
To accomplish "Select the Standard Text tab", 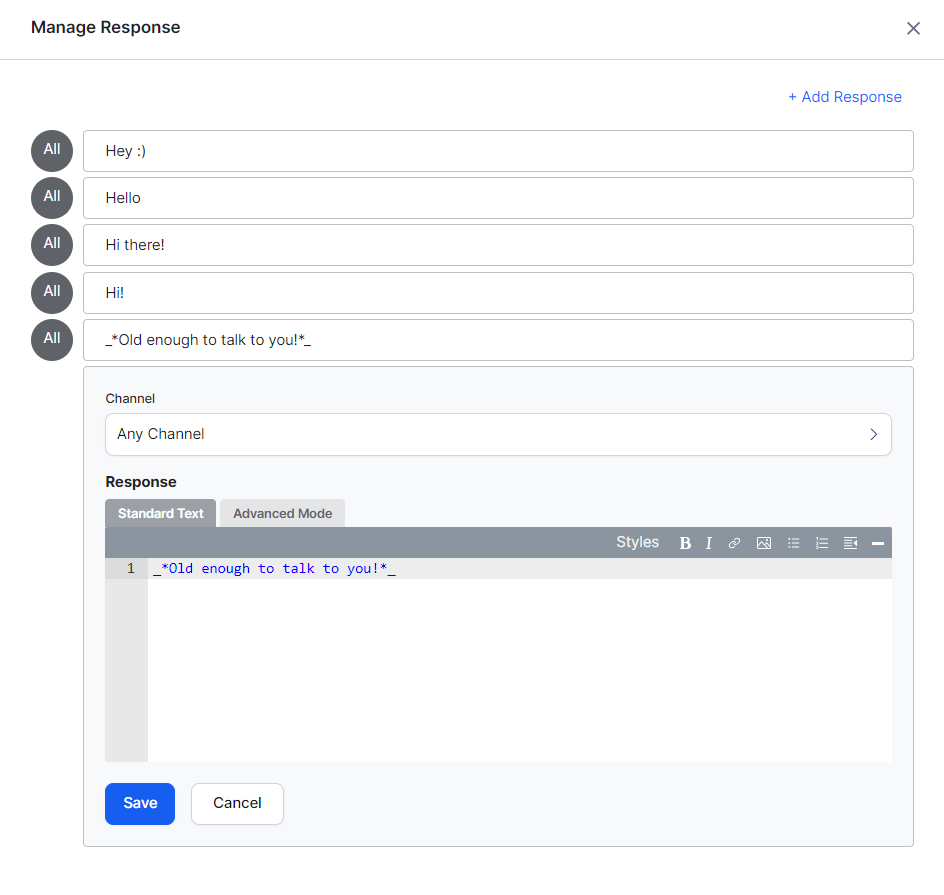I will tap(160, 513).
